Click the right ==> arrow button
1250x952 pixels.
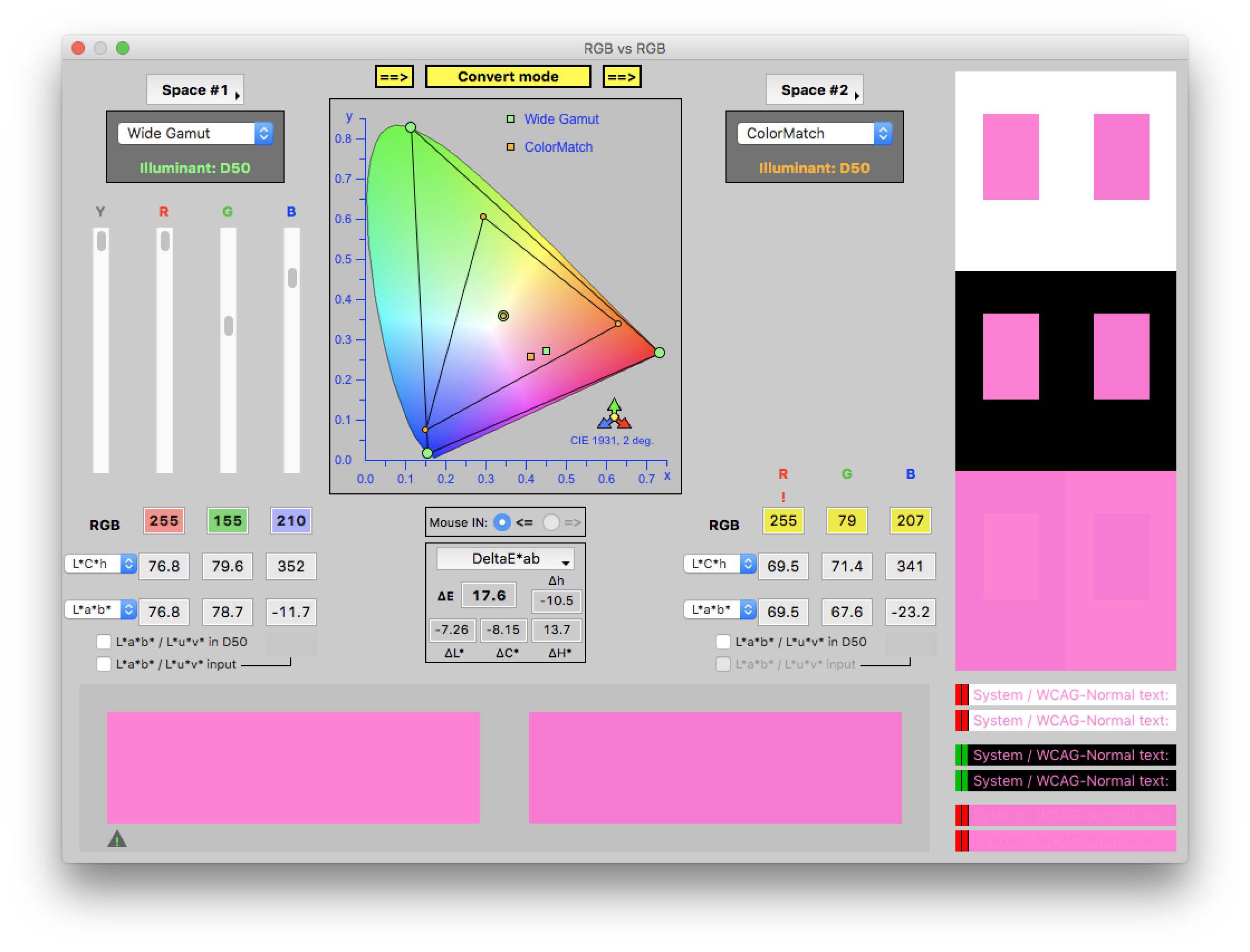[x=622, y=76]
